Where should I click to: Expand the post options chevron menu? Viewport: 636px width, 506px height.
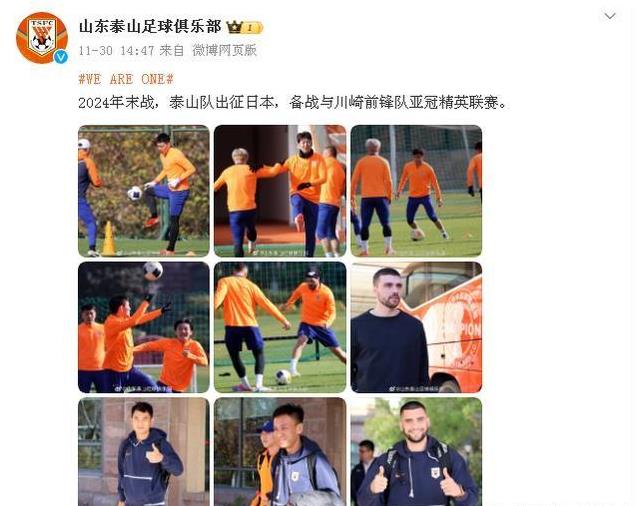pos(610,16)
